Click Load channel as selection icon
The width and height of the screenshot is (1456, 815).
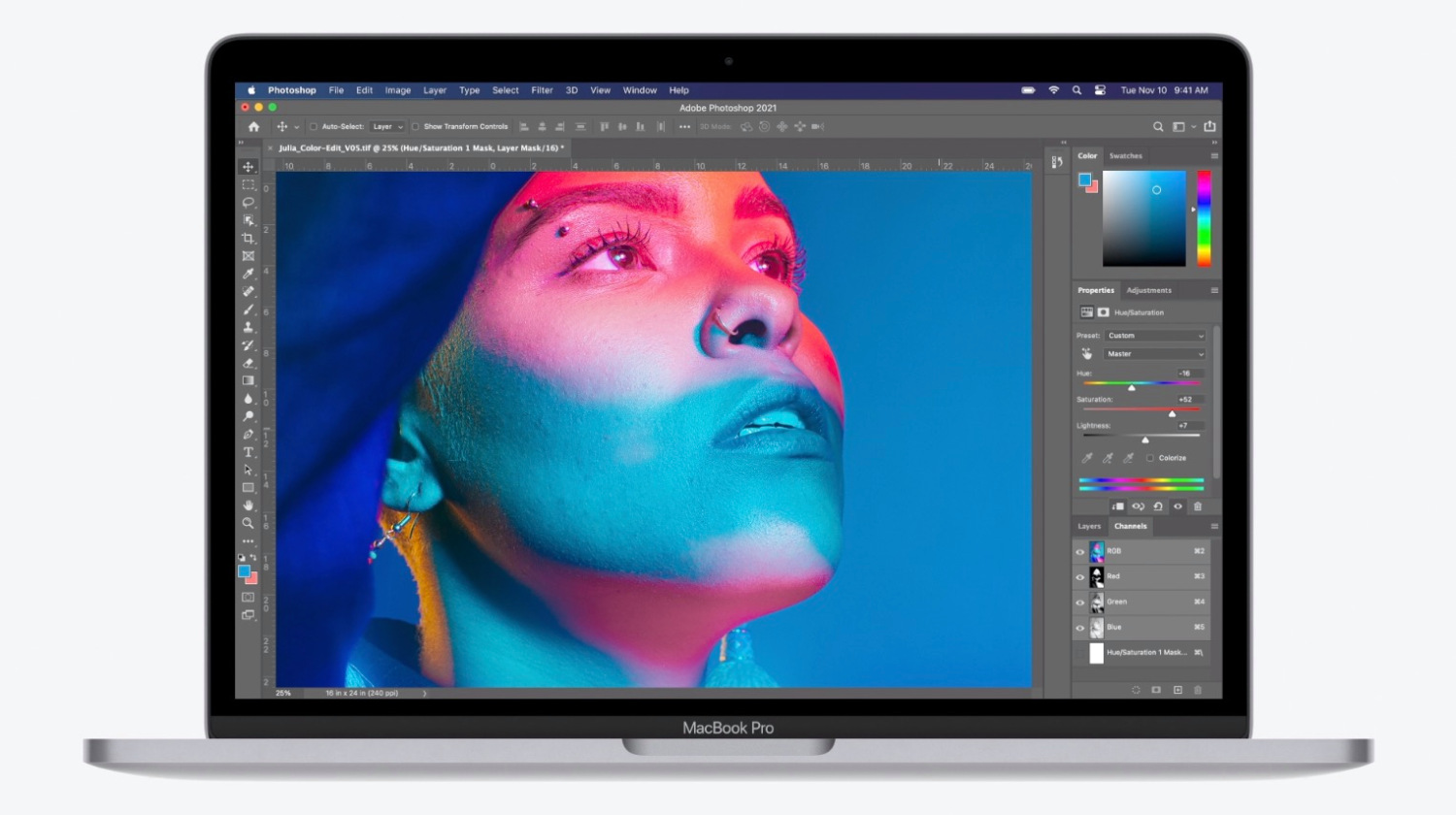pyautogui.click(x=1136, y=690)
